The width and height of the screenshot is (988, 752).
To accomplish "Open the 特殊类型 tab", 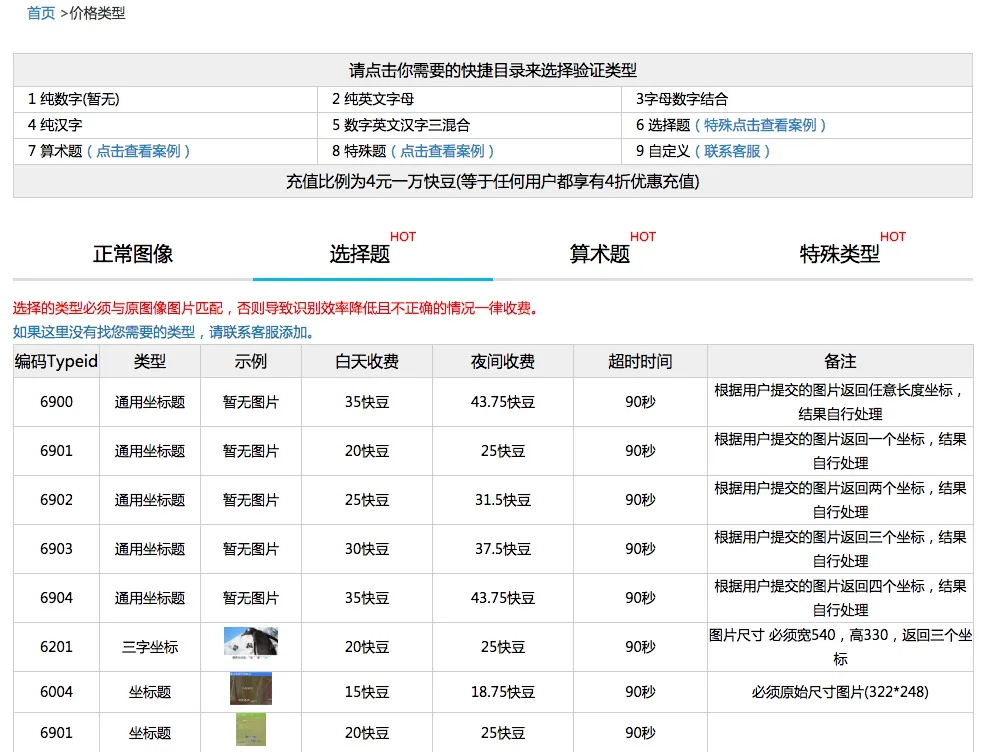I will pos(840,254).
